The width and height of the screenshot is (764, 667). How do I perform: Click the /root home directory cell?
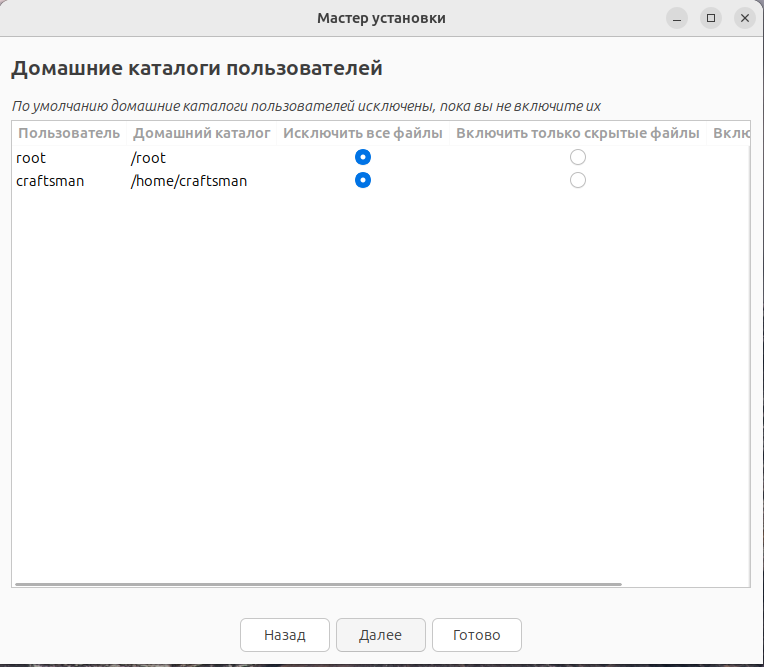[148, 158]
